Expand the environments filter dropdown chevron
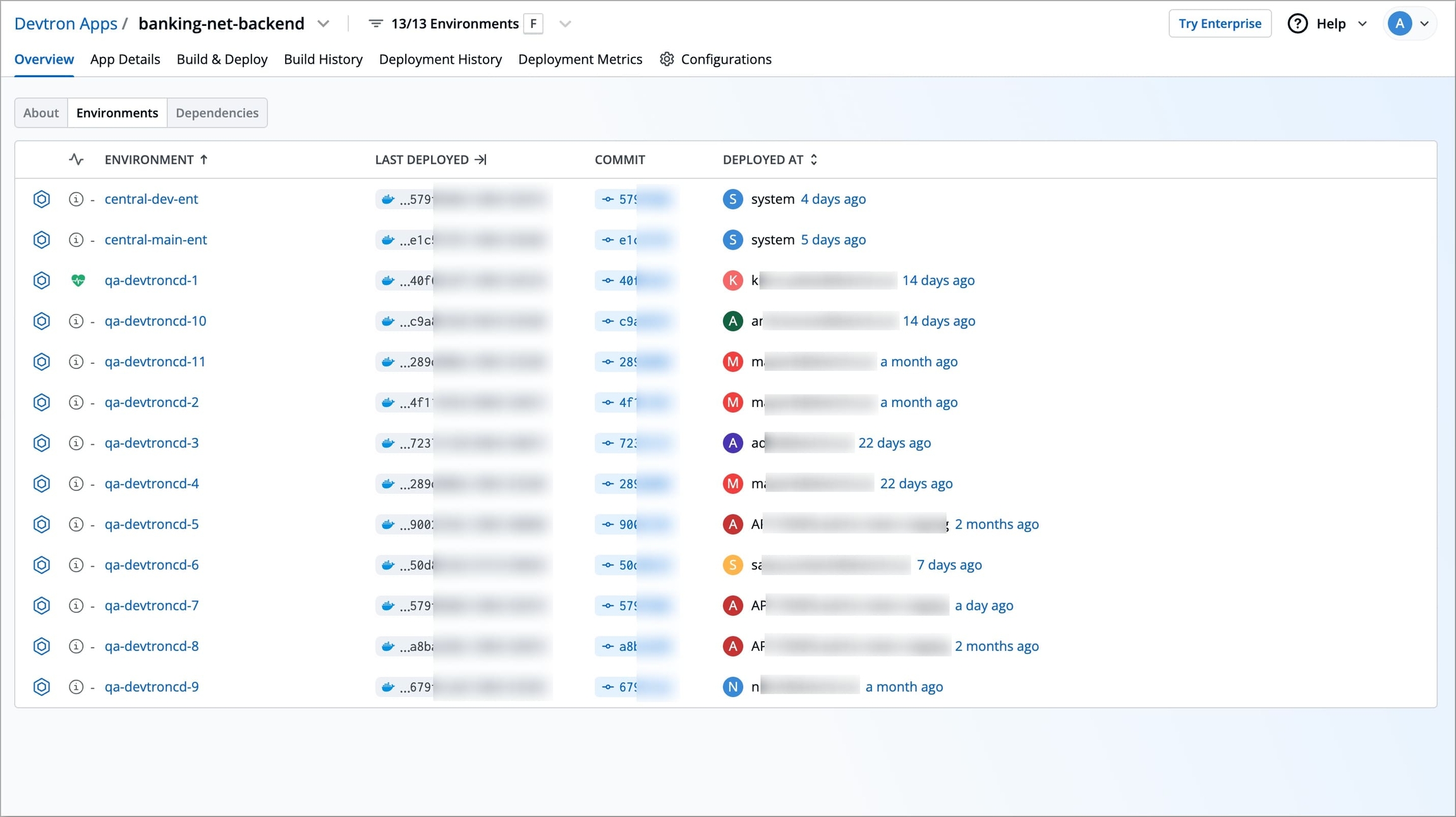 [565, 24]
